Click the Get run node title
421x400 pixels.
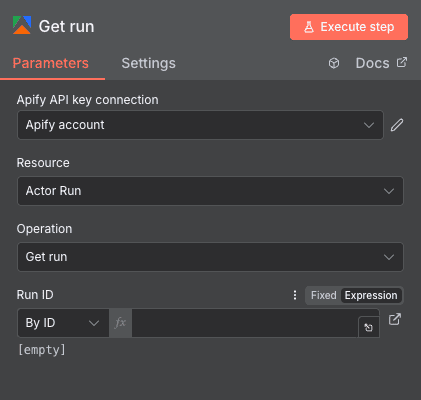(x=67, y=27)
